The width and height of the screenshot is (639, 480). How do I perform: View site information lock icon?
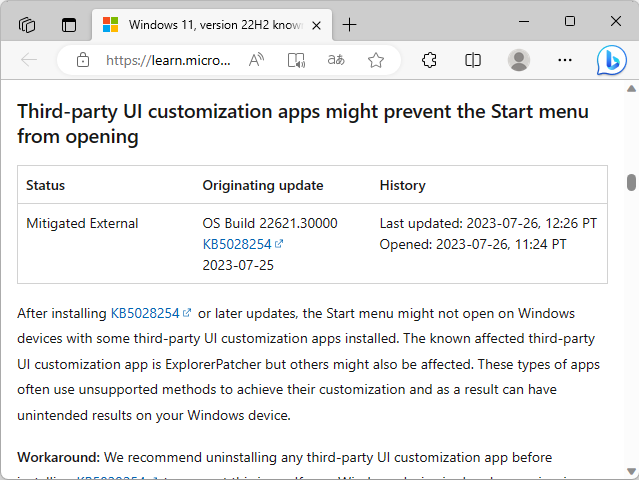(x=83, y=60)
